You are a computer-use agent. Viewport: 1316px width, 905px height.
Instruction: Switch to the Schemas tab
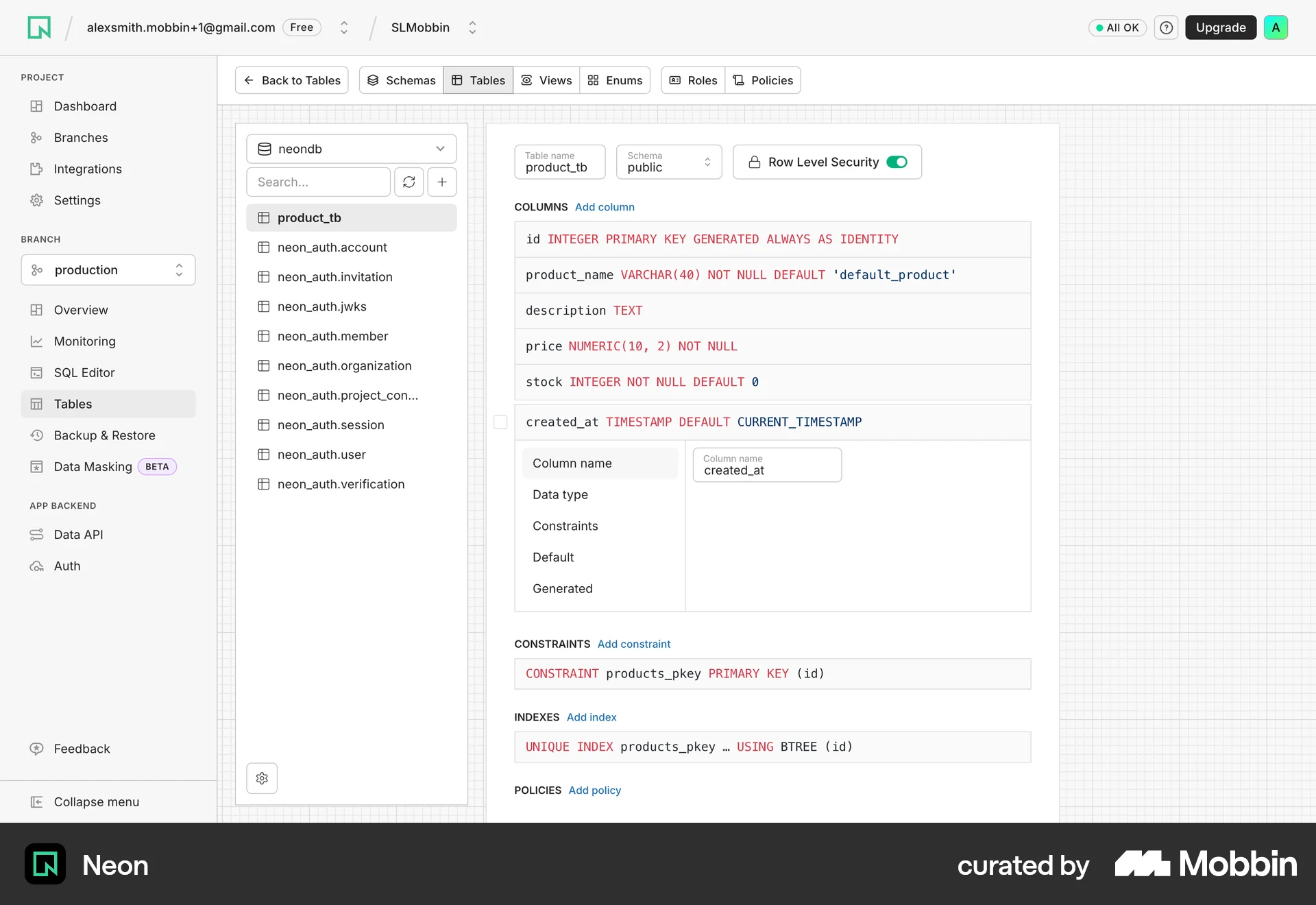point(402,80)
